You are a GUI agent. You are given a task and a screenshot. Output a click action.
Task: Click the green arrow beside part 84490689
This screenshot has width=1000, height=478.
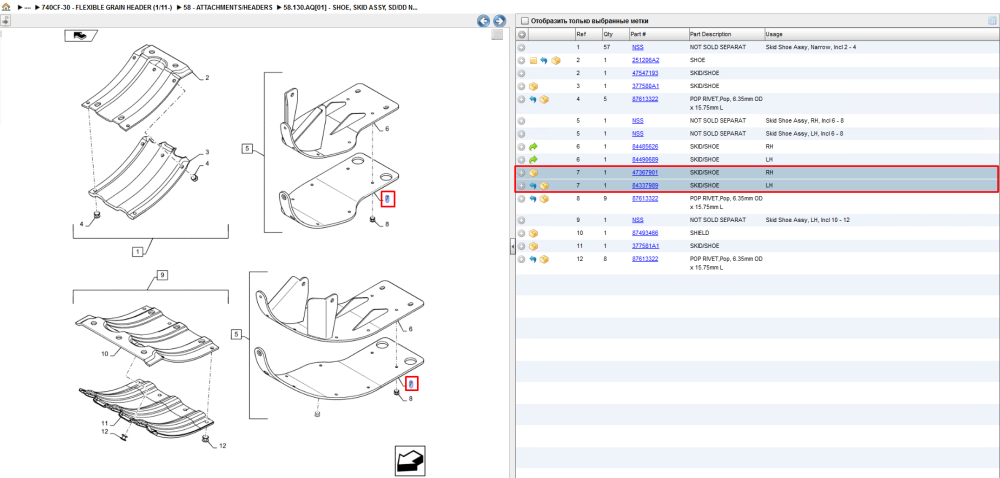534,159
